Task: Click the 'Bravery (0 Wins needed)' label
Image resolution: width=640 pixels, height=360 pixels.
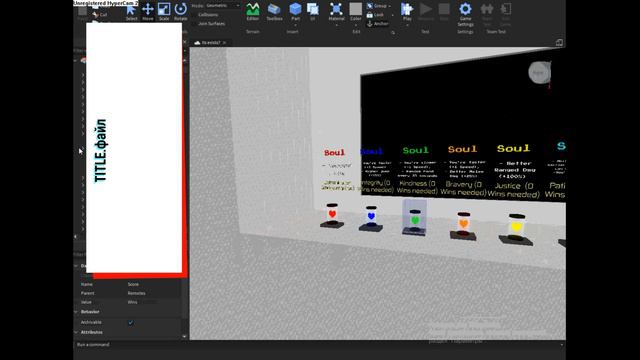Action: [x=463, y=188]
